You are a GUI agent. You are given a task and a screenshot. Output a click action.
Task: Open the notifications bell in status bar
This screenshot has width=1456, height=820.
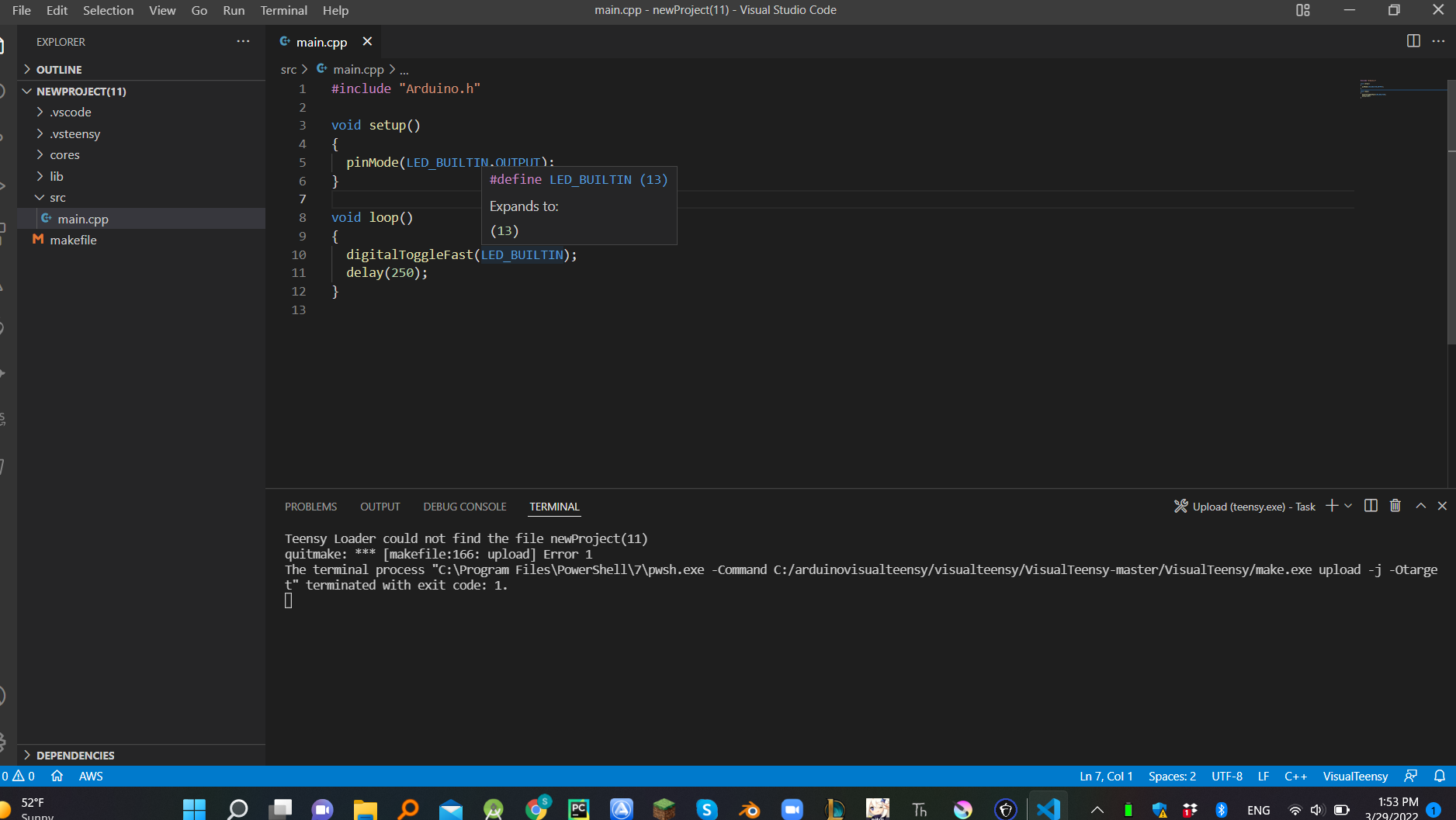coord(1441,776)
